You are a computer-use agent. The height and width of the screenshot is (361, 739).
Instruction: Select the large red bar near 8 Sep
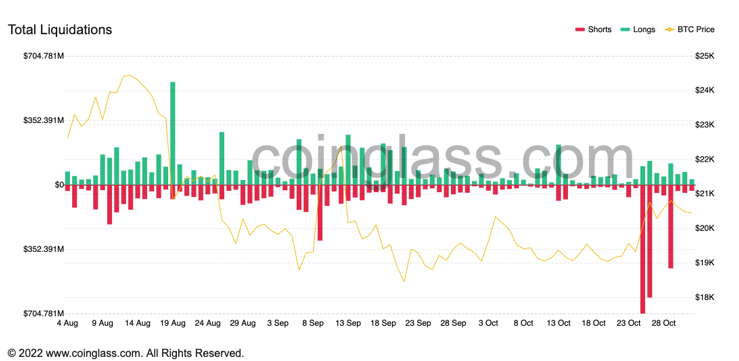[x=320, y=213]
